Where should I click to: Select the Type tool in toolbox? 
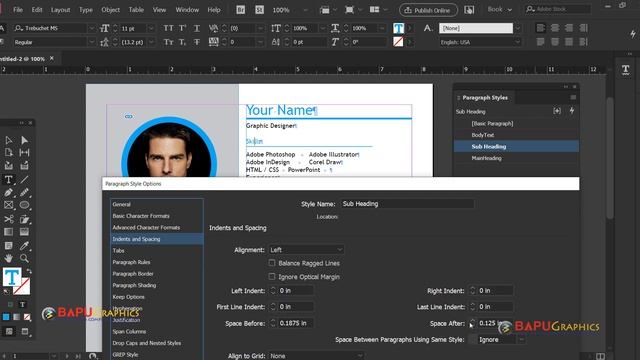9,180
